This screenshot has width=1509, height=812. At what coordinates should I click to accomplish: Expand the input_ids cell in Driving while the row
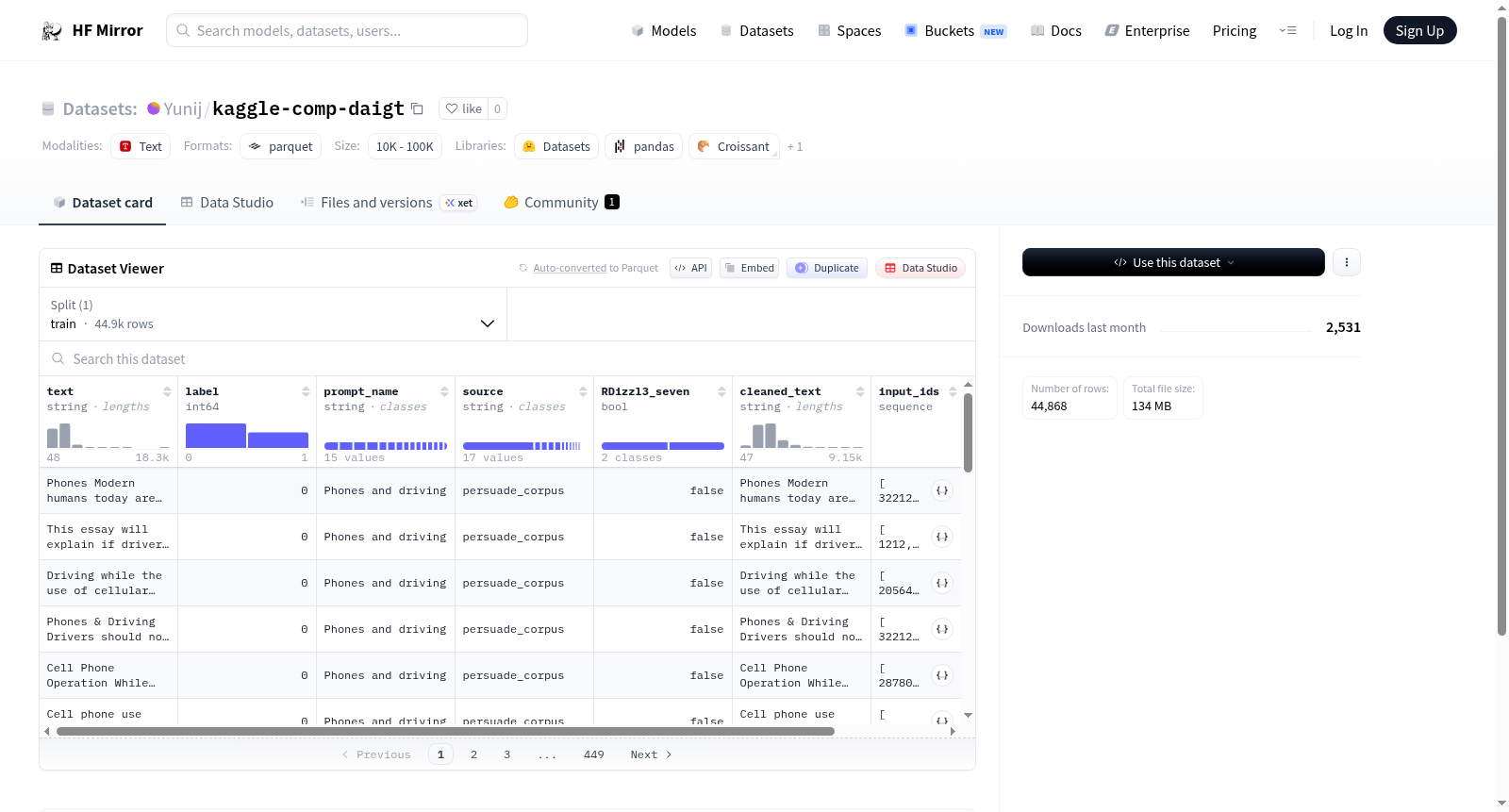(x=941, y=583)
